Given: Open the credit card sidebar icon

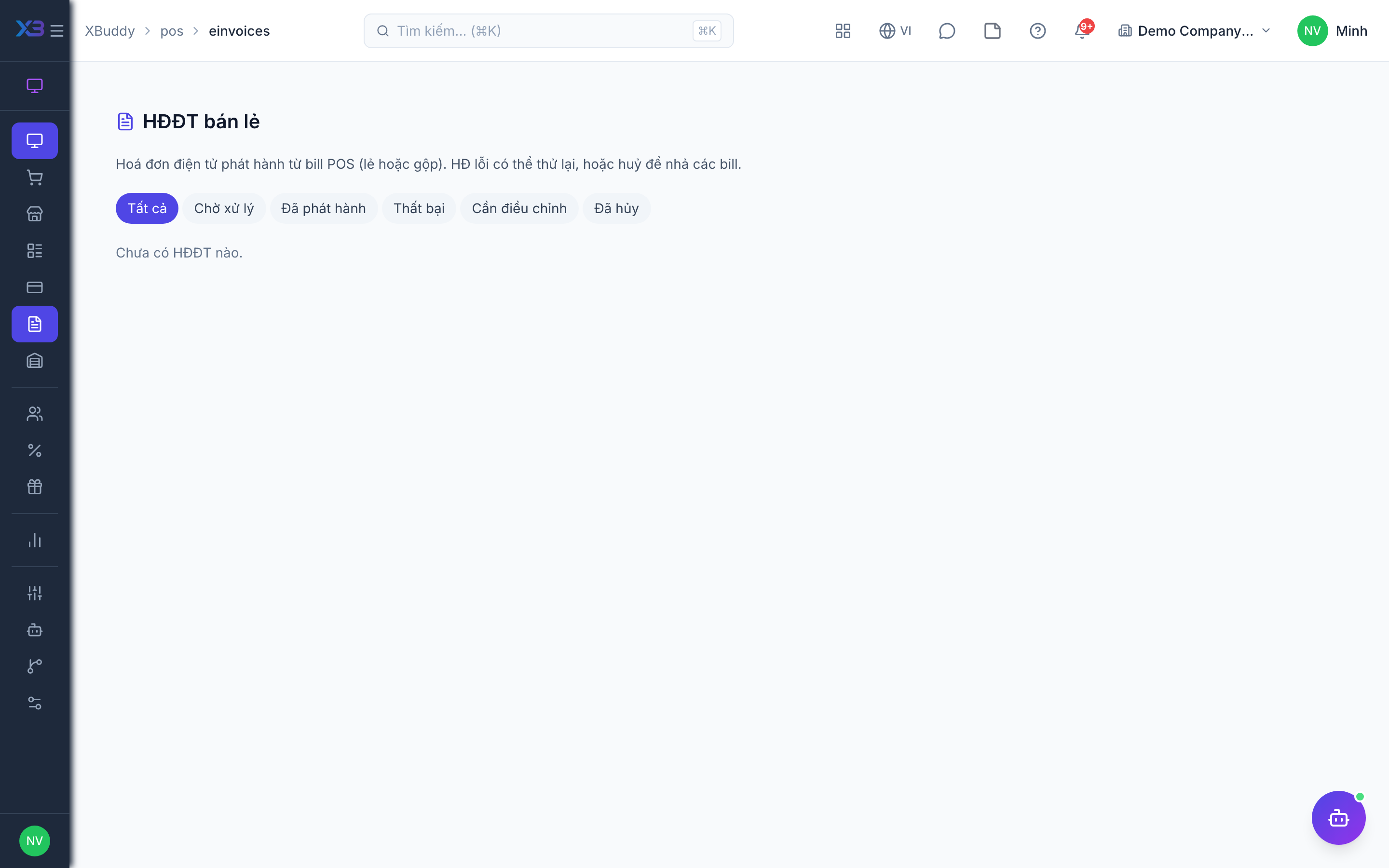Looking at the screenshot, I should pos(34,287).
